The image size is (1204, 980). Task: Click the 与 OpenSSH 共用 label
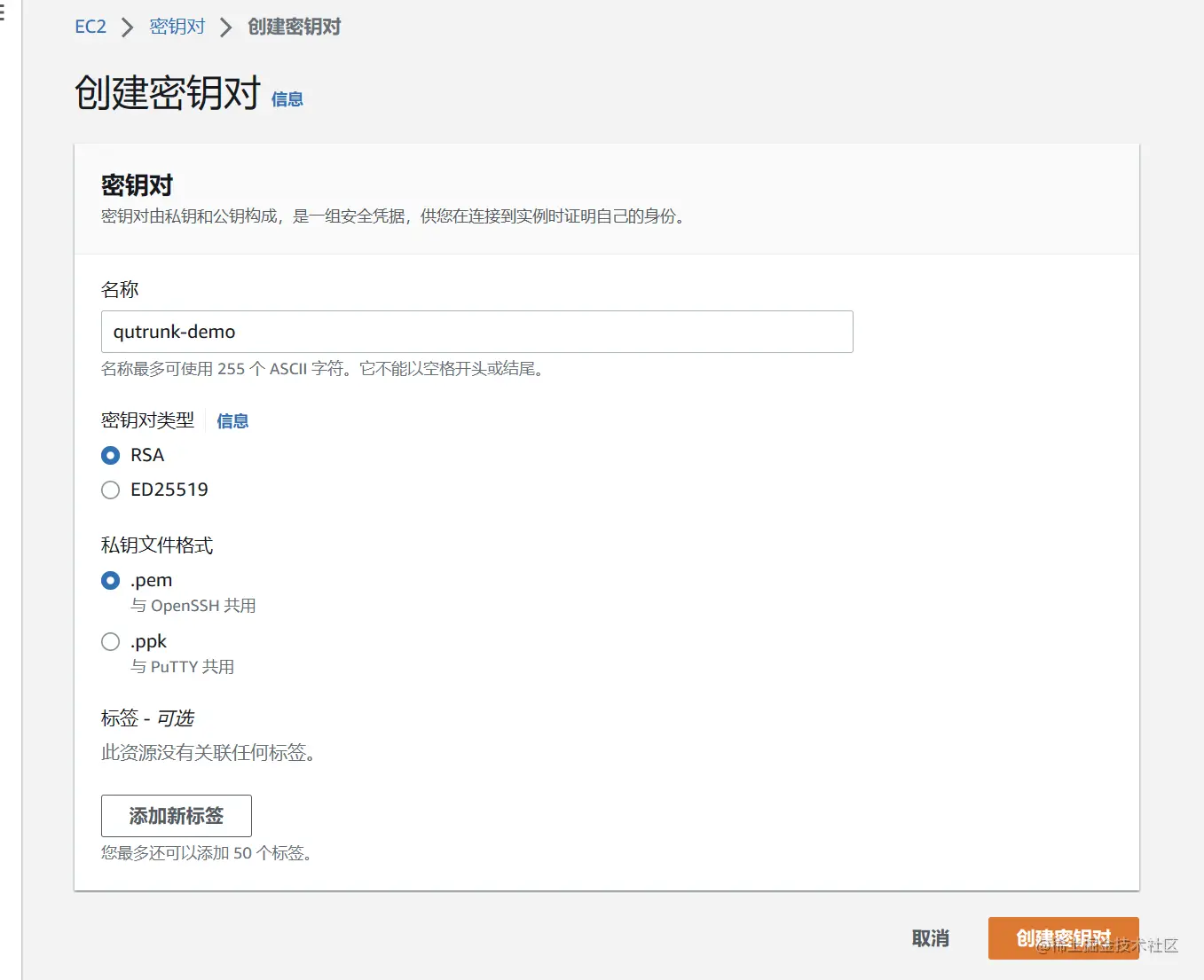click(x=193, y=606)
